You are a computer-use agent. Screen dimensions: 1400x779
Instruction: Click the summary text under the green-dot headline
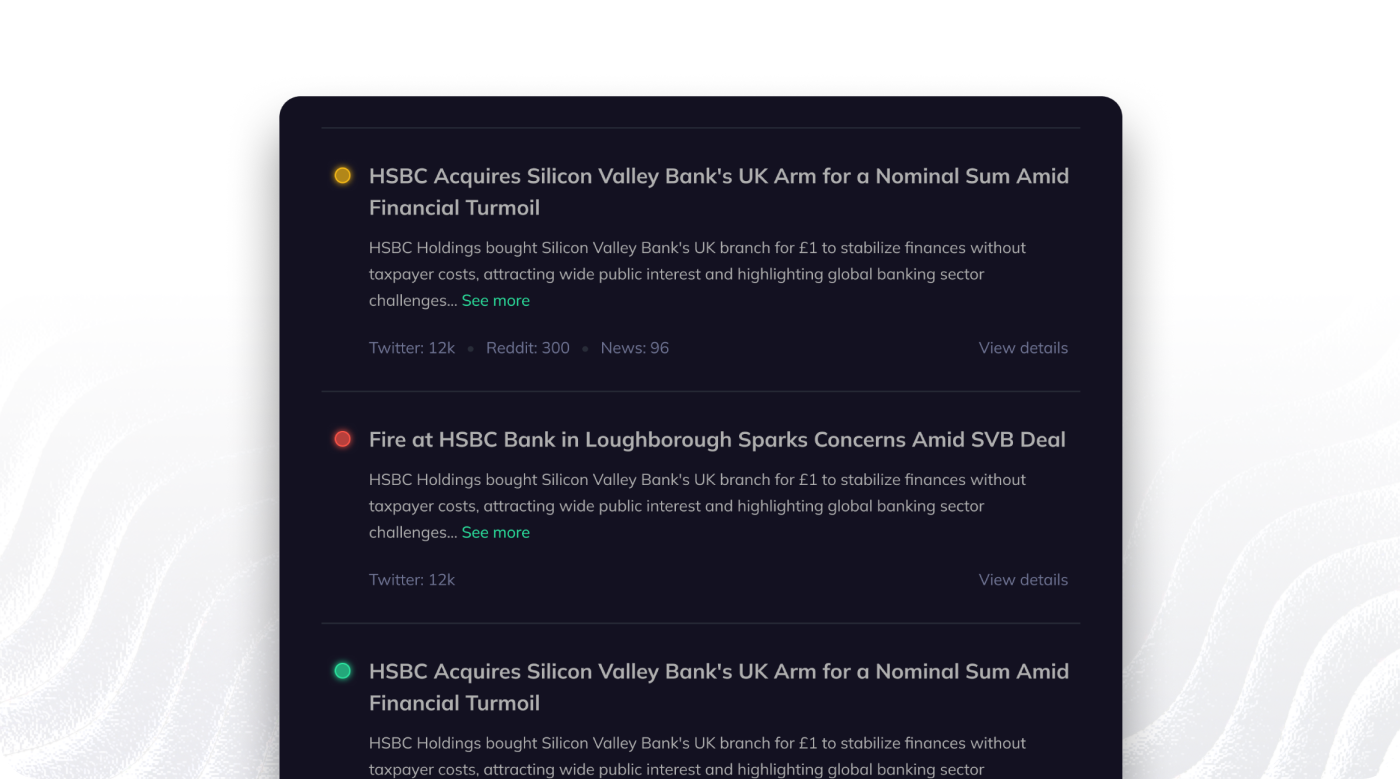tap(697, 756)
